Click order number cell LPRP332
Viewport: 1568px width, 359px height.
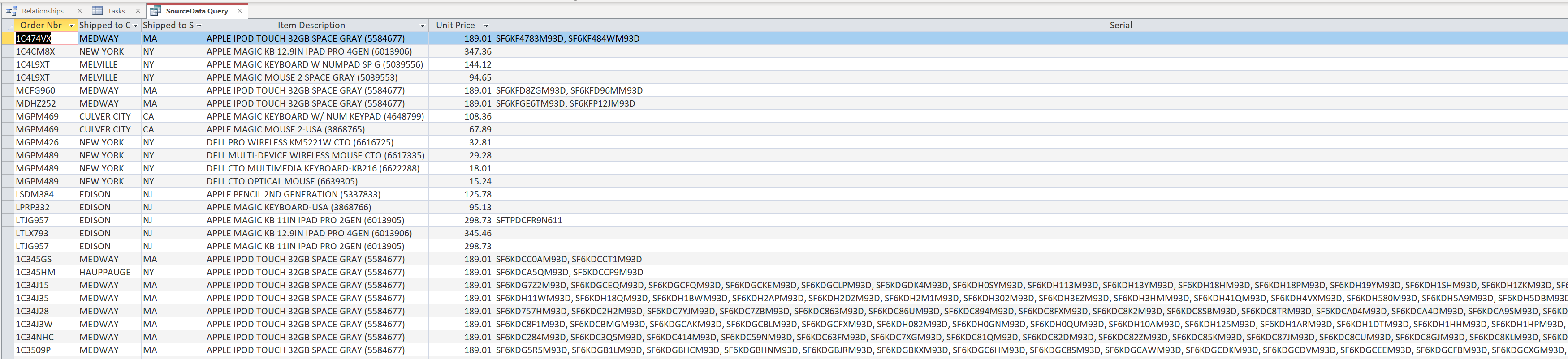tap(46, 208)
